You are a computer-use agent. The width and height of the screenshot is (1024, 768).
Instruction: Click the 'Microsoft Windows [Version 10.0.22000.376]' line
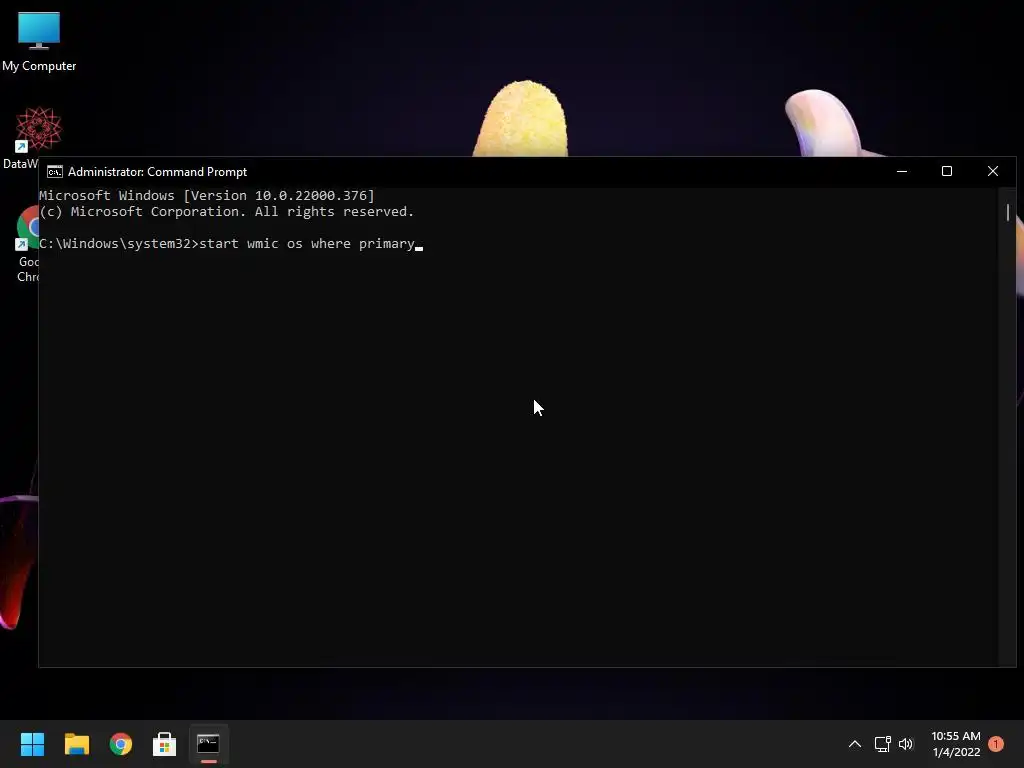[206, 195]
